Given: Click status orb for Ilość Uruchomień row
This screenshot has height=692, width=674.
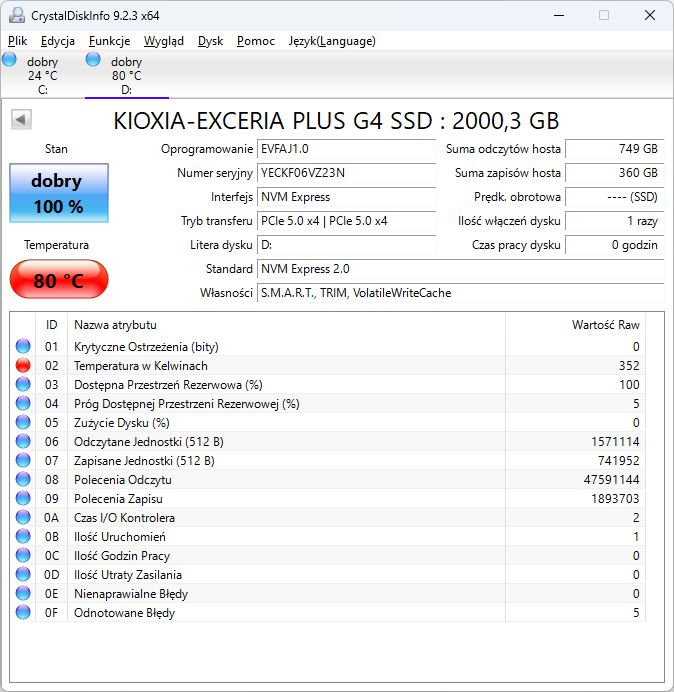Looking at the screenshot, I should [23, 536].
